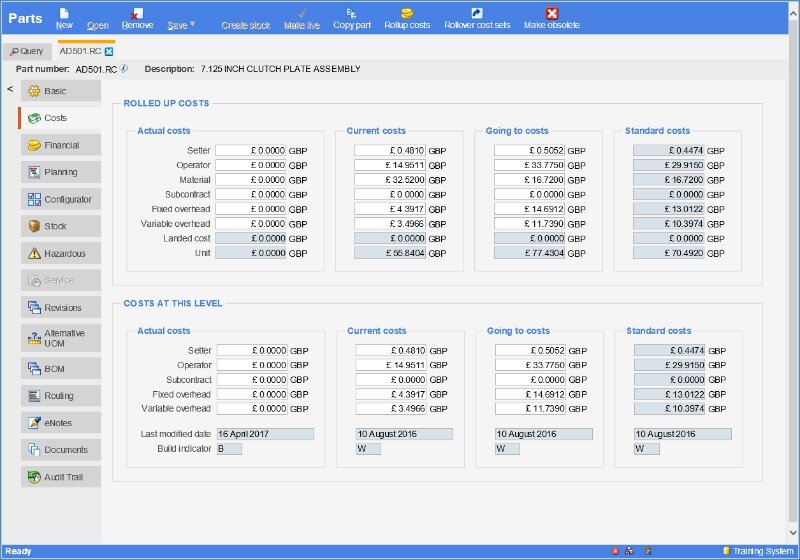Open the Hazardous section in the sidebar
800x560 pixels.
tap(60, 254)
